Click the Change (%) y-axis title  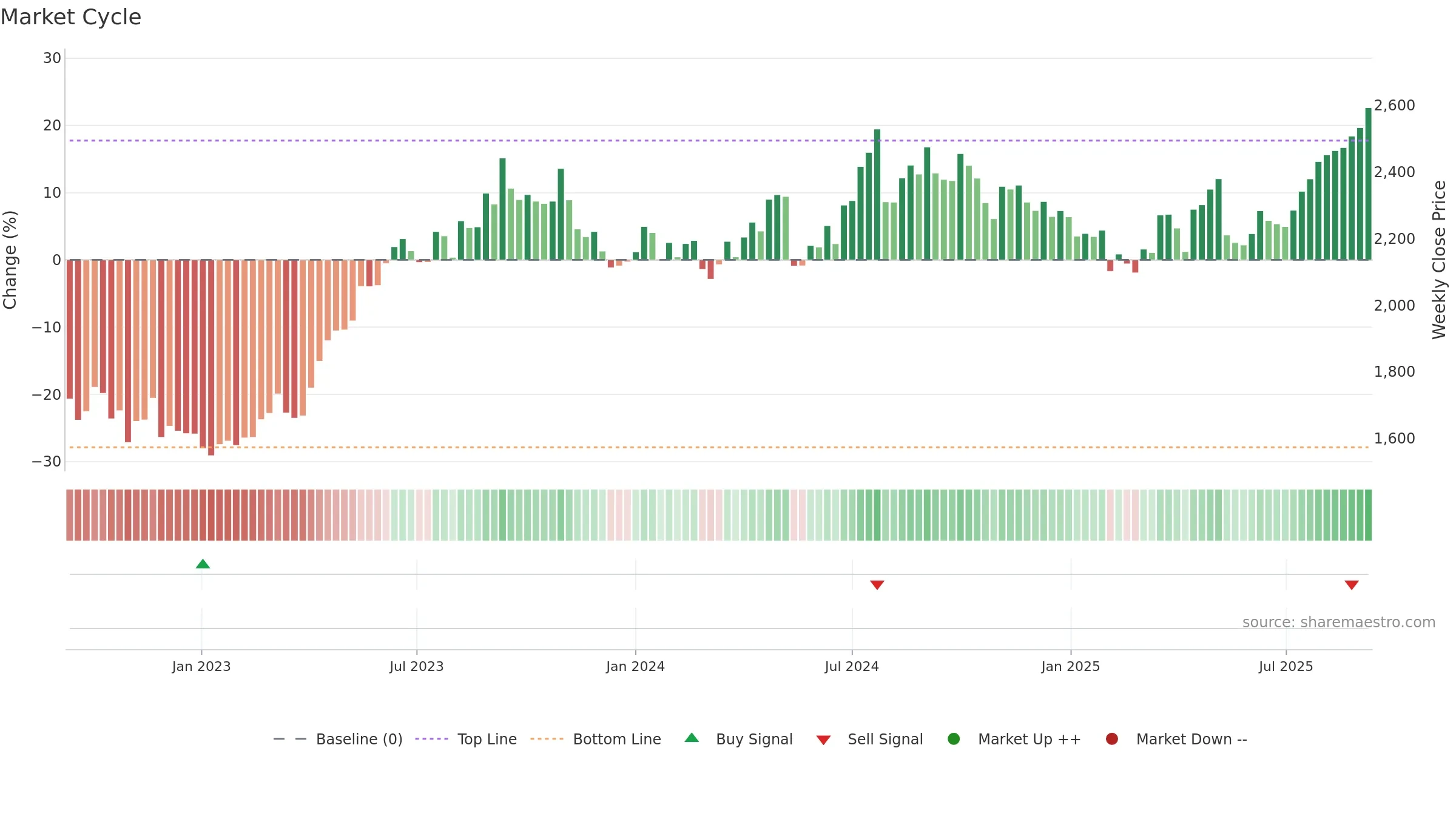(x=10, y=260)
